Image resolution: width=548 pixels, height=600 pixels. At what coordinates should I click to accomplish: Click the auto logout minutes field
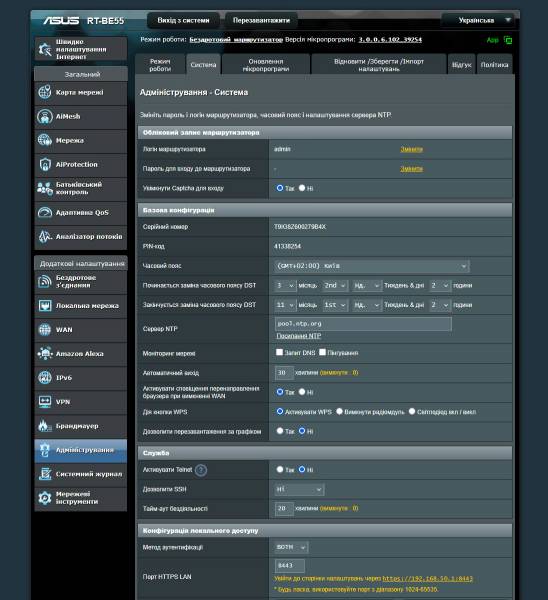click(284, 373)
